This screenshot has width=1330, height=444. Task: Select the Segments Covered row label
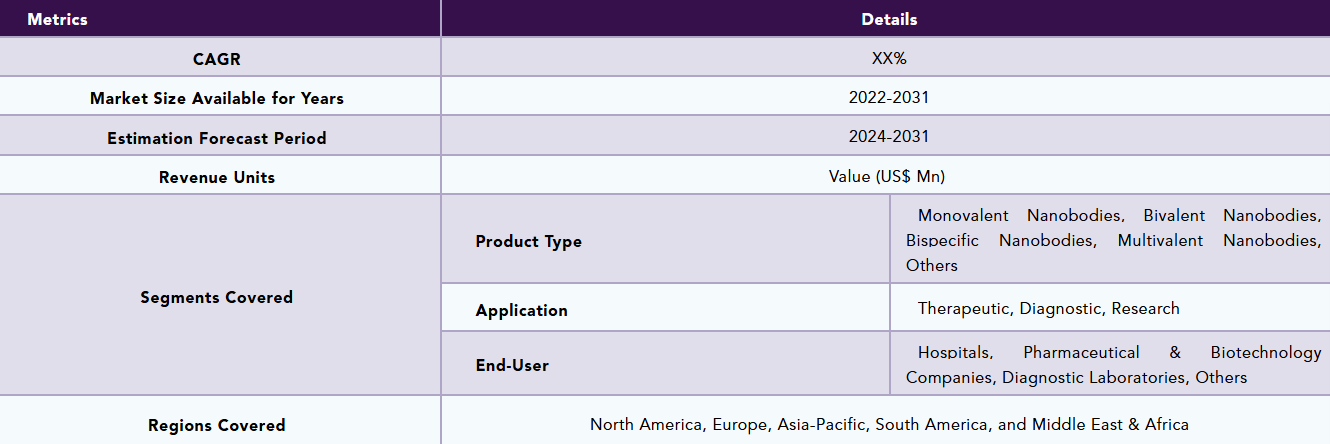(217, 297)
